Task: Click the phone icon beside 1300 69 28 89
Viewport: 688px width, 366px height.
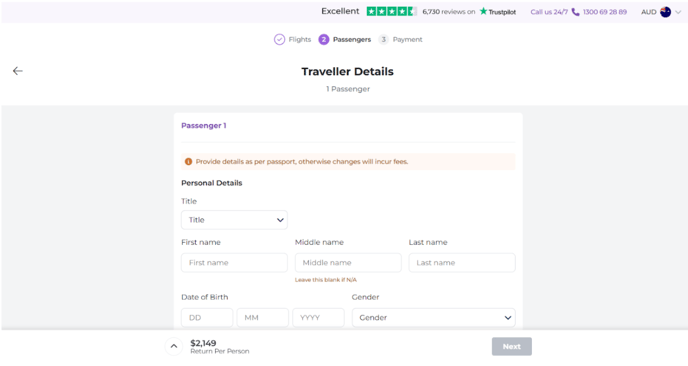Action: click(575, 12)
